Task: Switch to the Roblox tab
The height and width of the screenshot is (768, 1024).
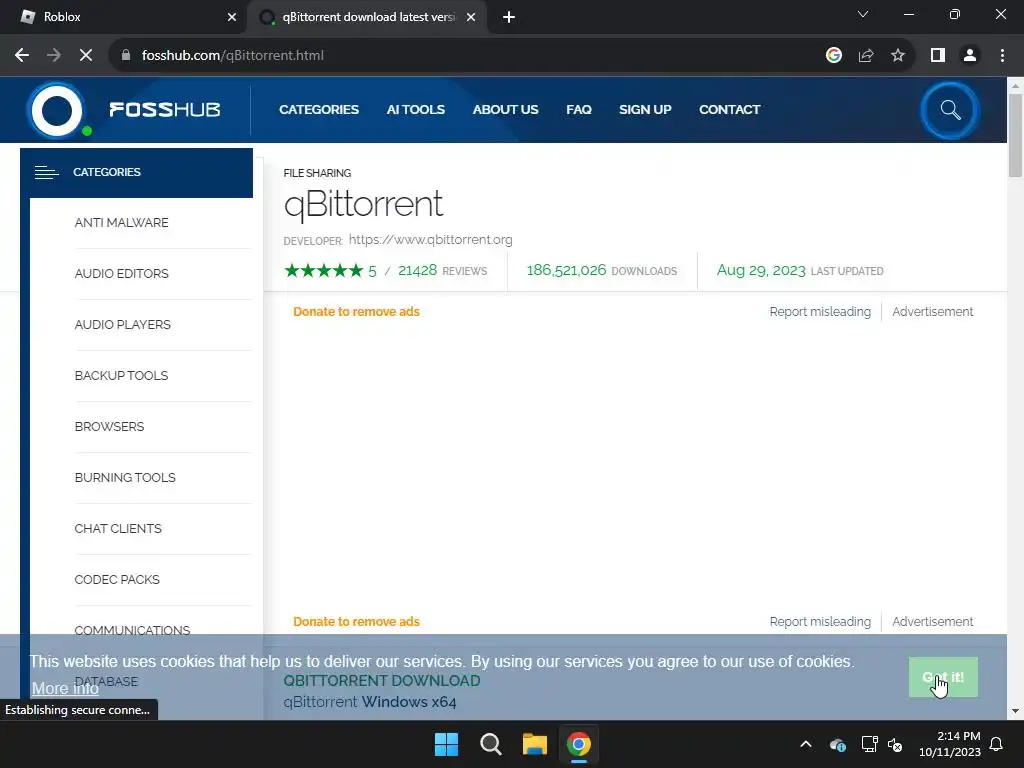Action: pyautogui.click(x=124, y=18)
